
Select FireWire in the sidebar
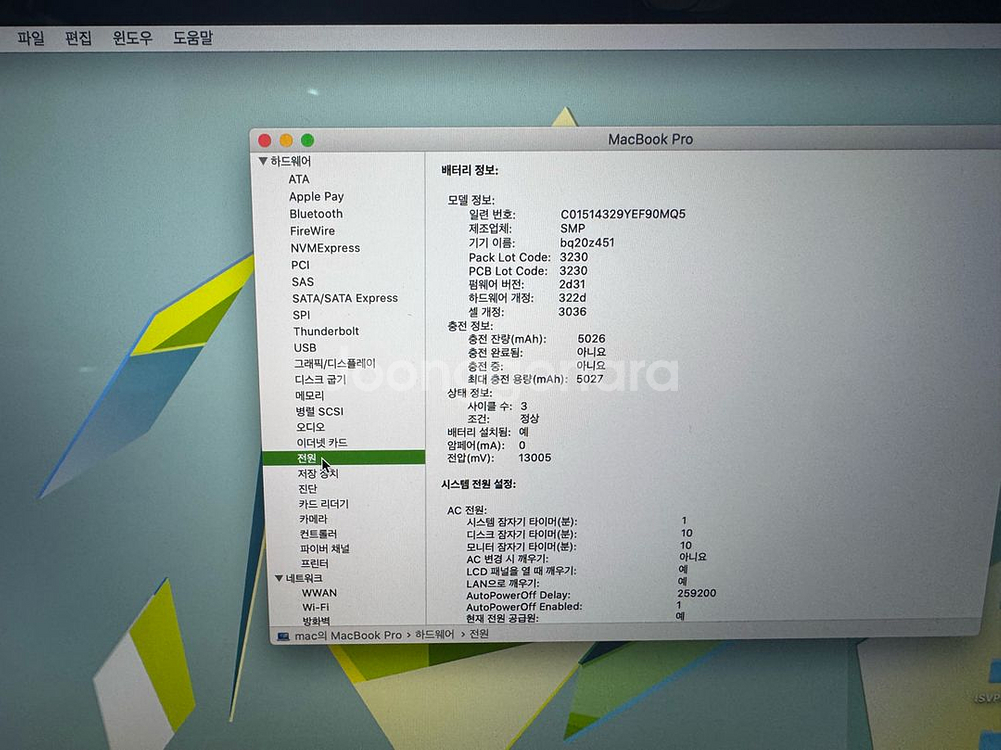pos(312,231)
